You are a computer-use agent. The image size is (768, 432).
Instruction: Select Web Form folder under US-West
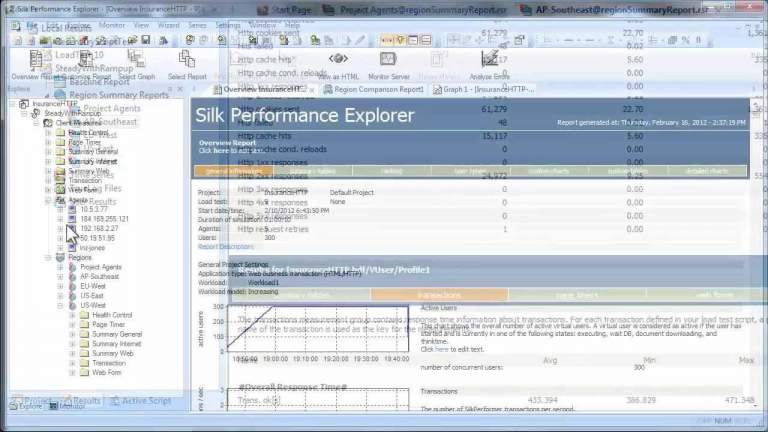tap(106, 372)
